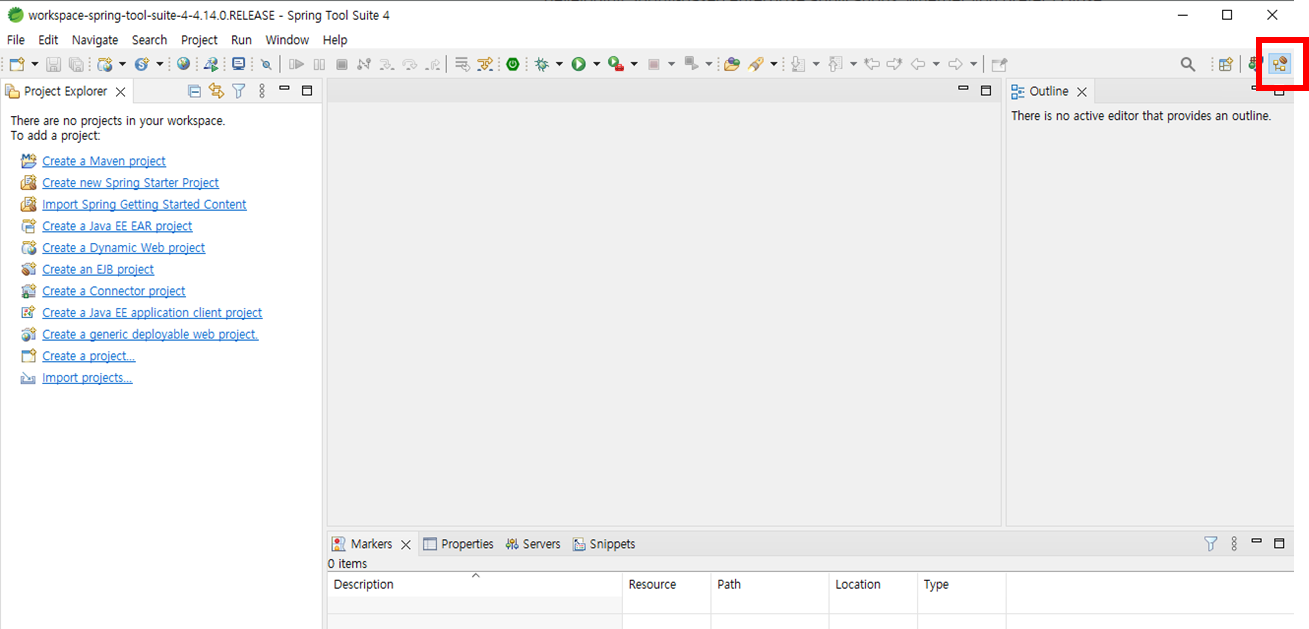This screenshot has height=629, width=1309.
Task: Open Project Explorer view menu (three dots)
Action: (x=262, y=91)
